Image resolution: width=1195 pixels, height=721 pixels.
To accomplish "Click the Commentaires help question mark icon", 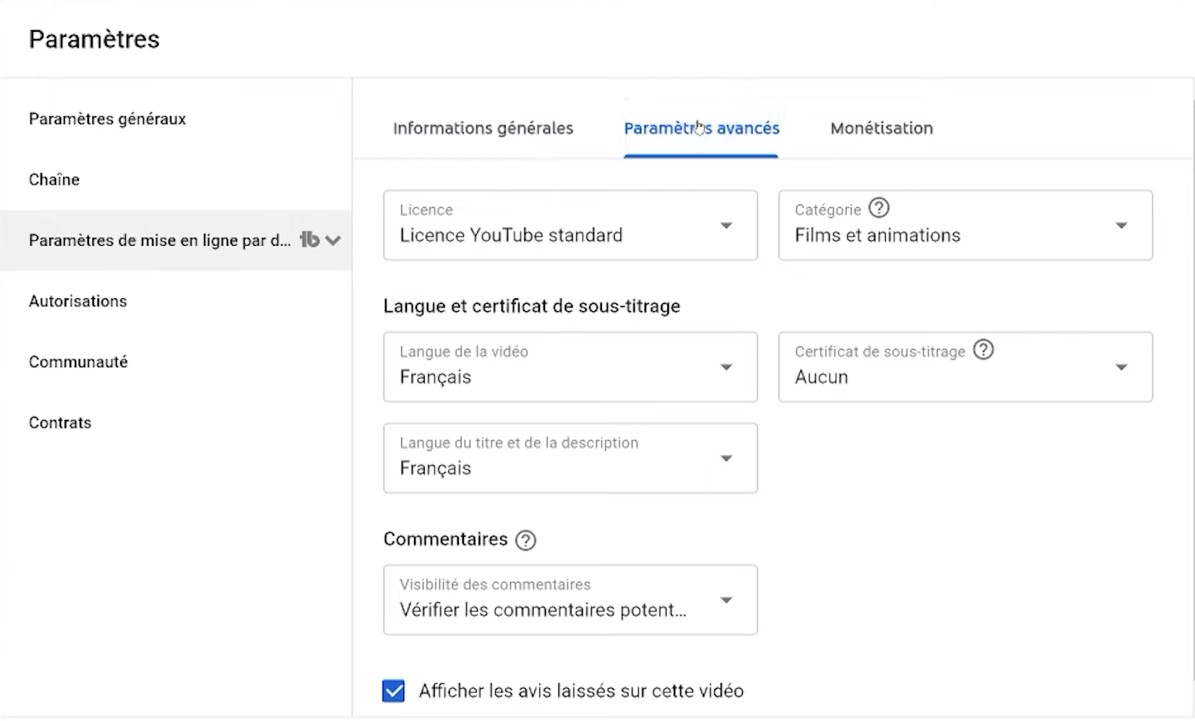I will pos(526,540).
